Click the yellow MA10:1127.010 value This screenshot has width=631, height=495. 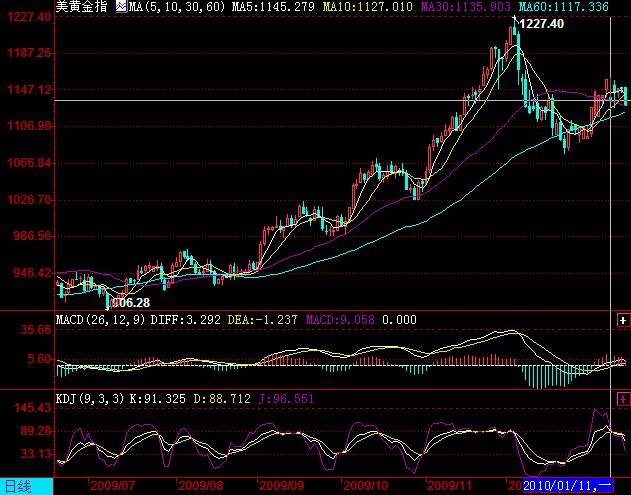[x=368, y=7]
